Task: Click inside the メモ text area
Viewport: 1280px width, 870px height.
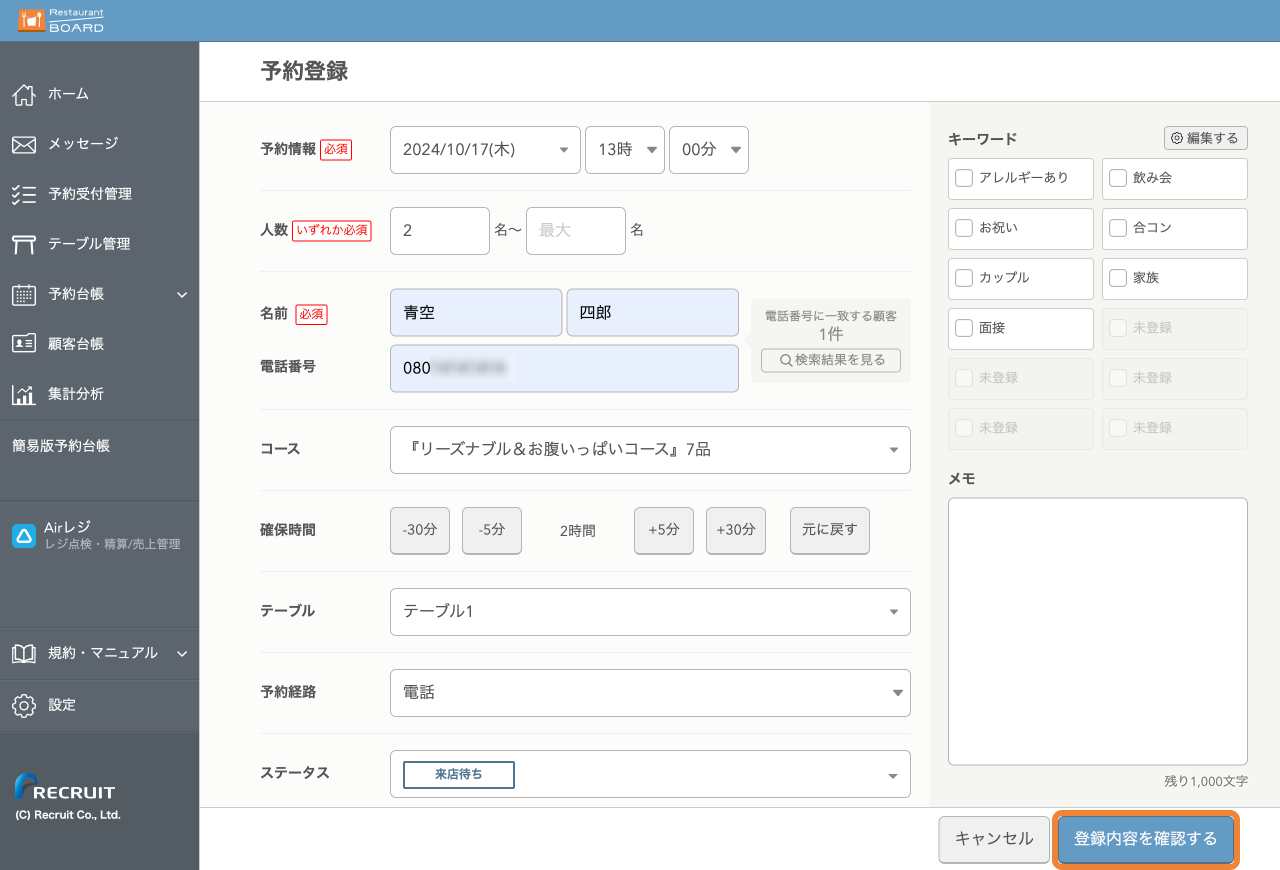Action: (x=1097, y=630)
